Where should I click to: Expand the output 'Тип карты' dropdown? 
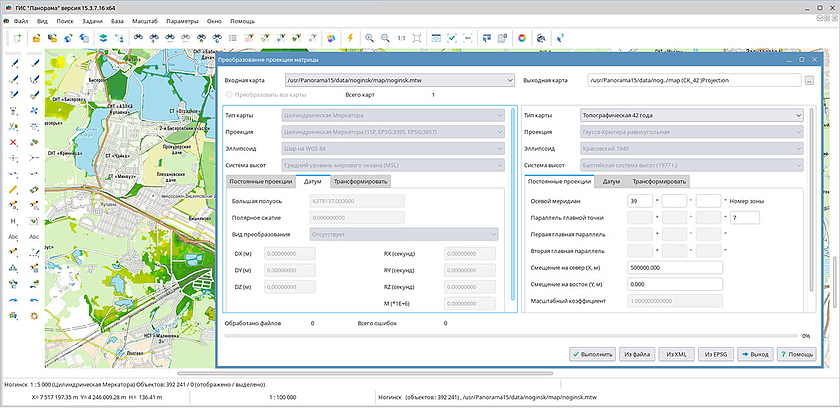[x=798, y=115]
